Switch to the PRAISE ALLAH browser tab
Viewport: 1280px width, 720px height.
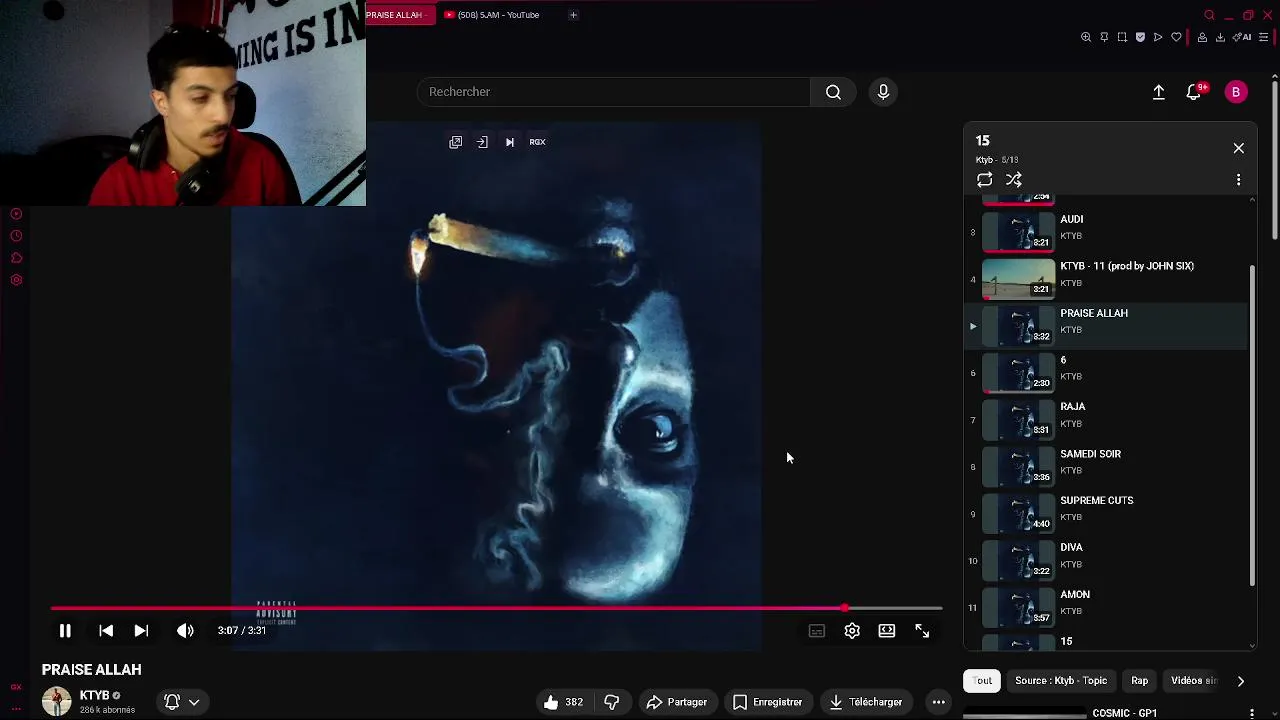[399, 15]
